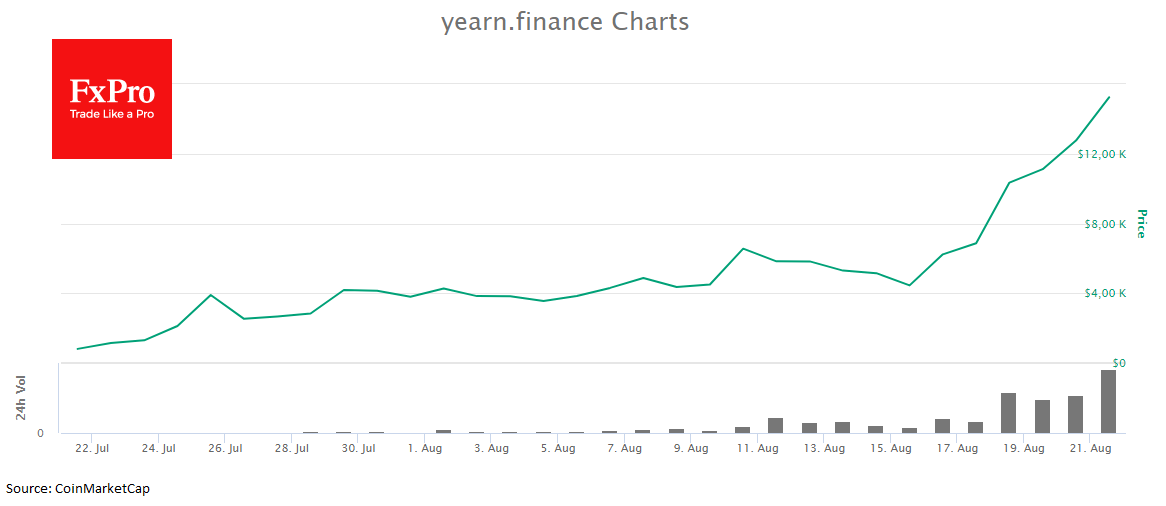Click the Source: CoinMarketCap text
Screen dimensions: 1166x506
78,489
